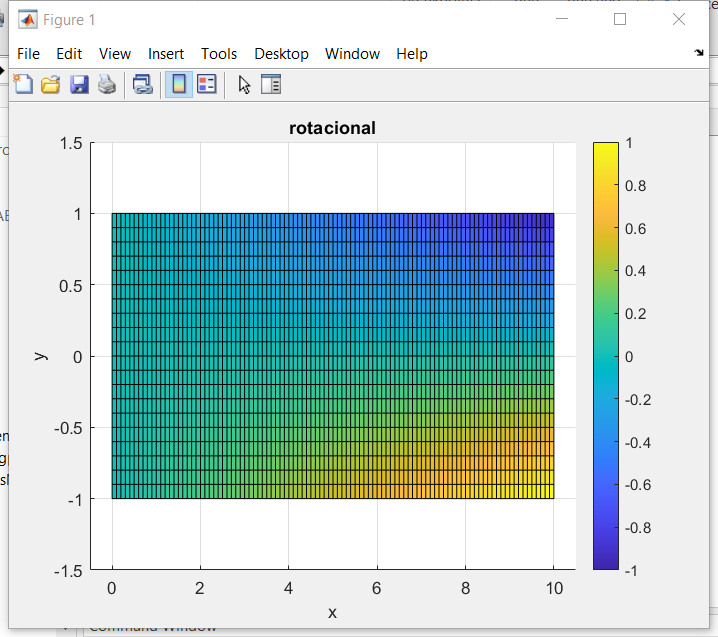Screen dimensions: 718x637
Task: Open the File menu
Action: pos(28,54)
